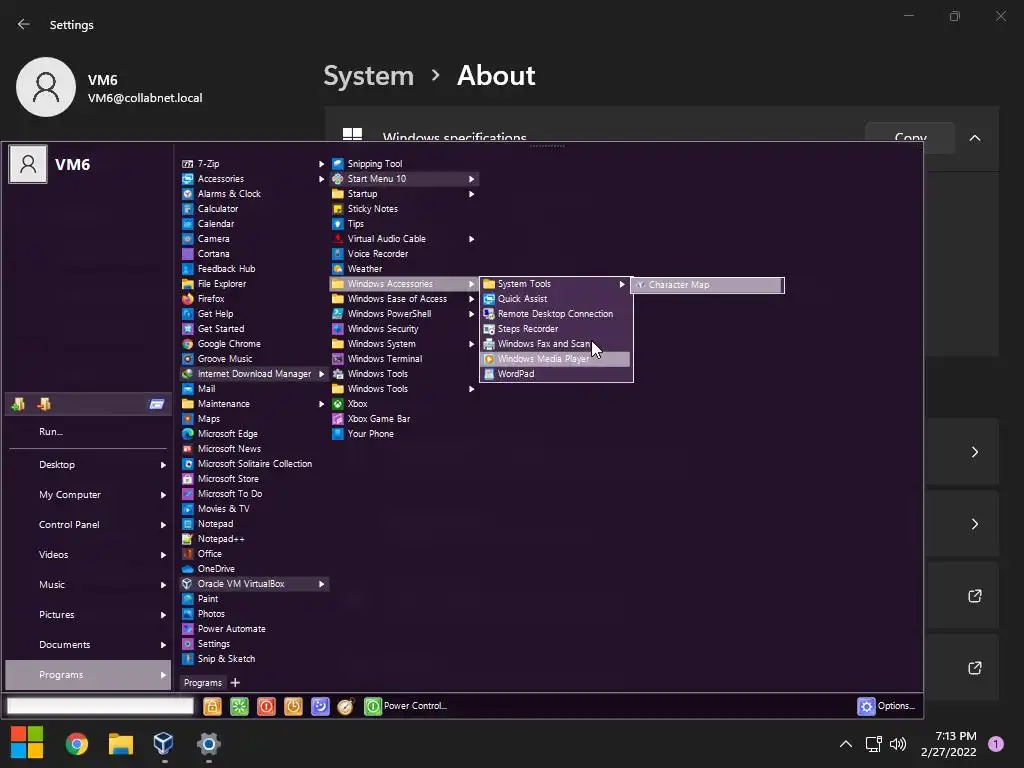This screenshot has width=1024, height=768.
Task: Click the red remove-folder icon above Run
Action: pyautogui.click(x=44, y=404)
